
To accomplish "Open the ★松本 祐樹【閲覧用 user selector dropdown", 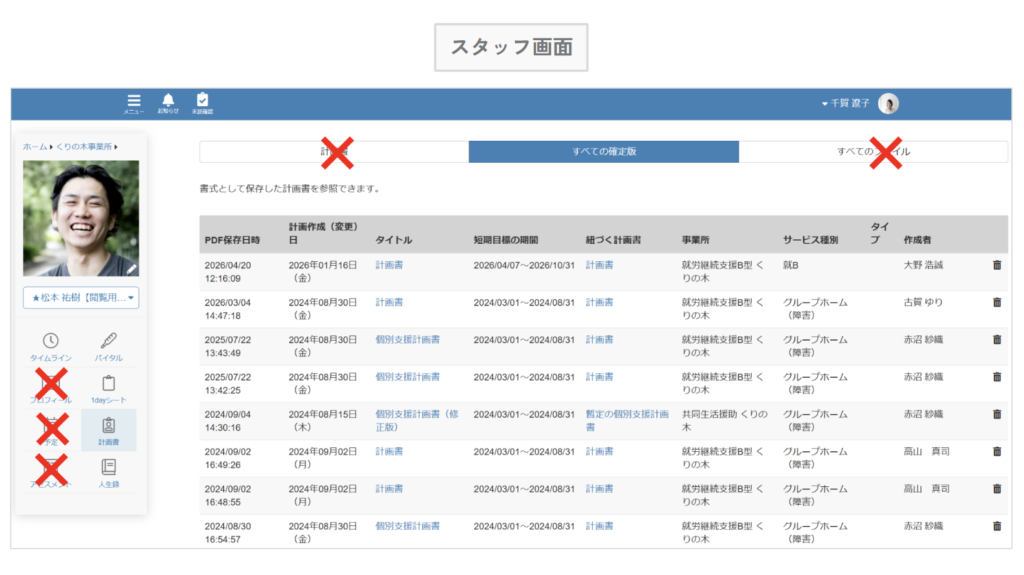I will click(x=81, y=298).
